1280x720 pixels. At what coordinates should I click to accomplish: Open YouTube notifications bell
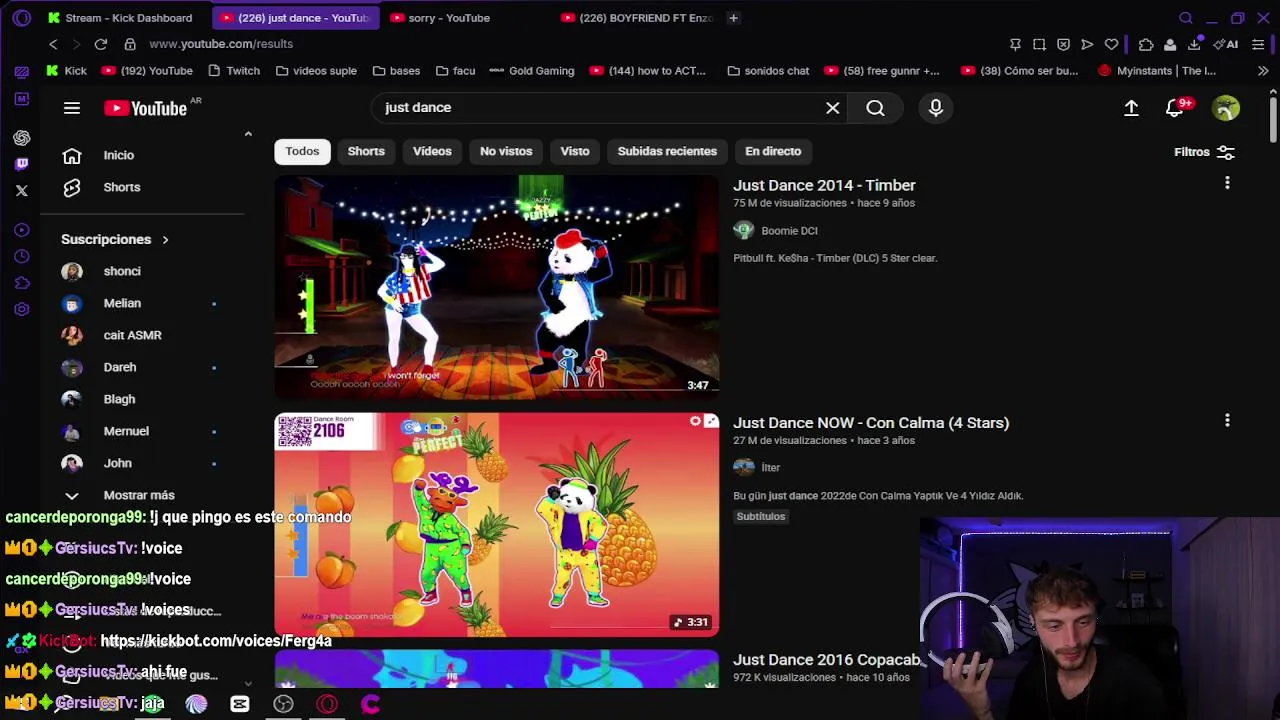coord(1176,108)
